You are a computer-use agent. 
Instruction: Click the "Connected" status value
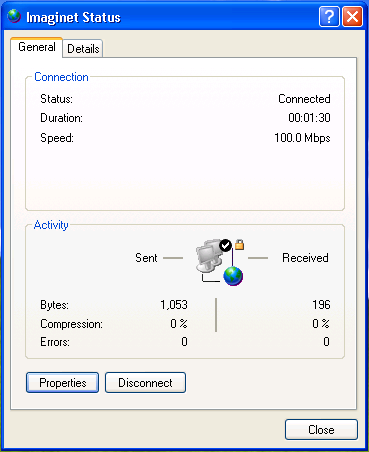(x=304, y=99)
